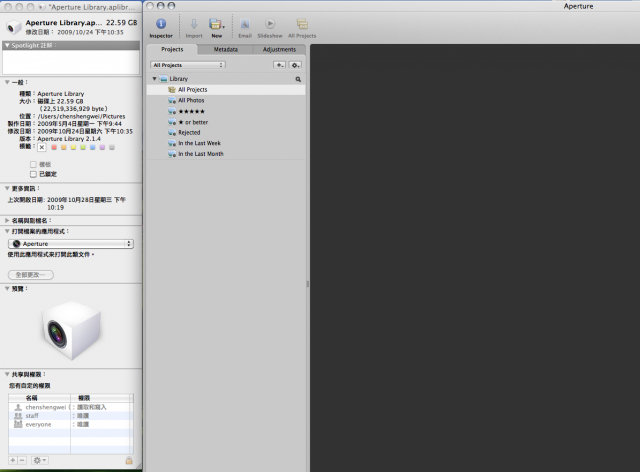Click the Email toolbar icon
The height and width of the screenshot is (472, 640).
[x=244, y=25]
